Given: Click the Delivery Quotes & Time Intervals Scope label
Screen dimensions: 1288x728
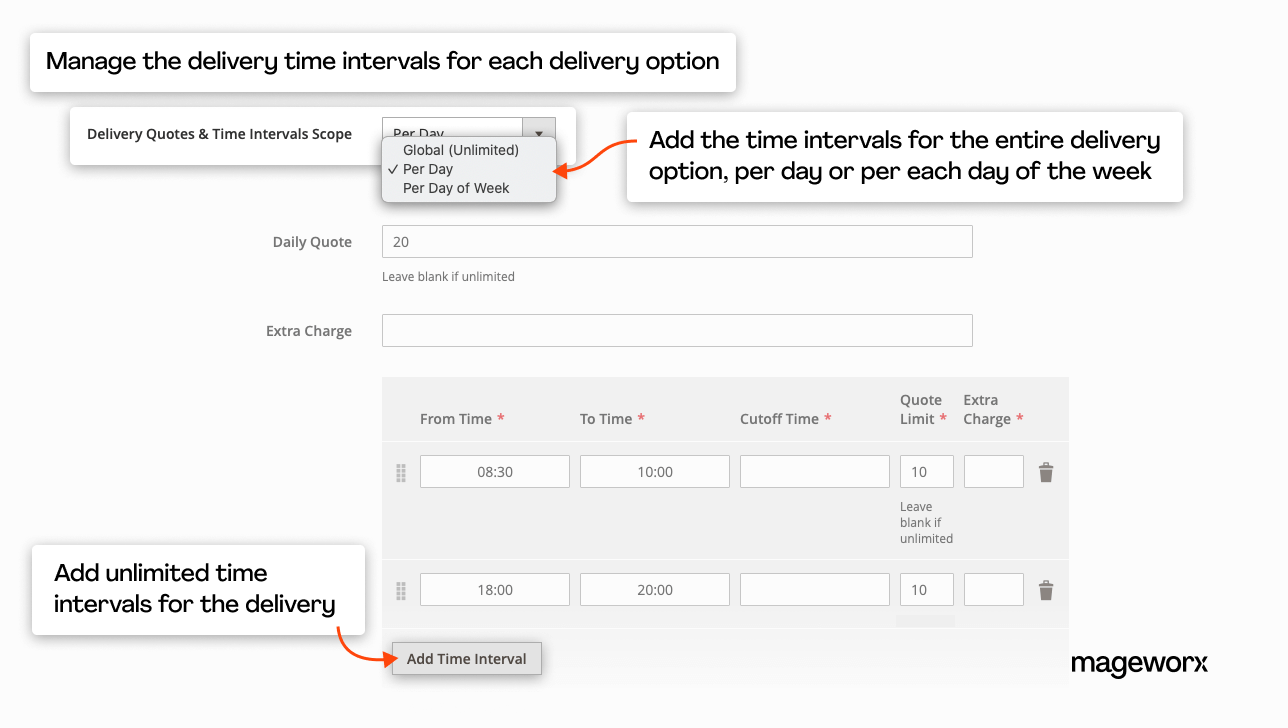Looking at the screenshot, I should 220,133.
